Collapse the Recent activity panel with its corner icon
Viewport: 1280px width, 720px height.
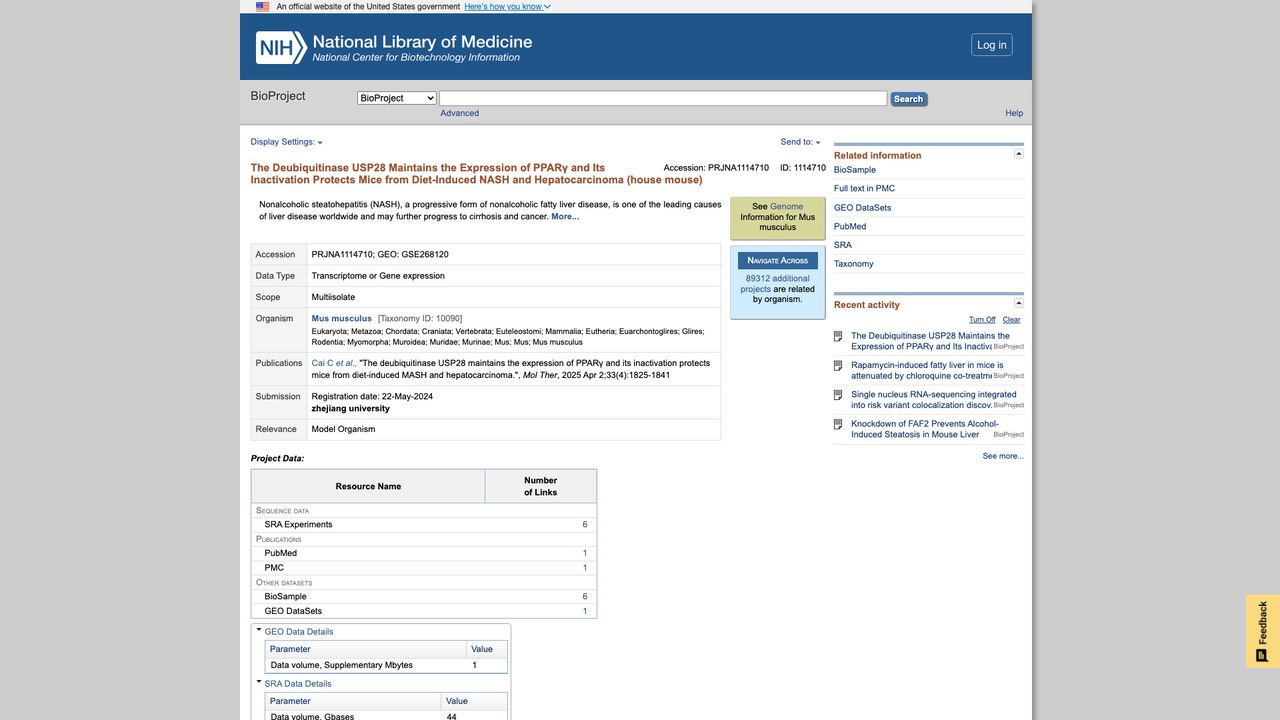pyautogui.click(x=1019, y=303)
